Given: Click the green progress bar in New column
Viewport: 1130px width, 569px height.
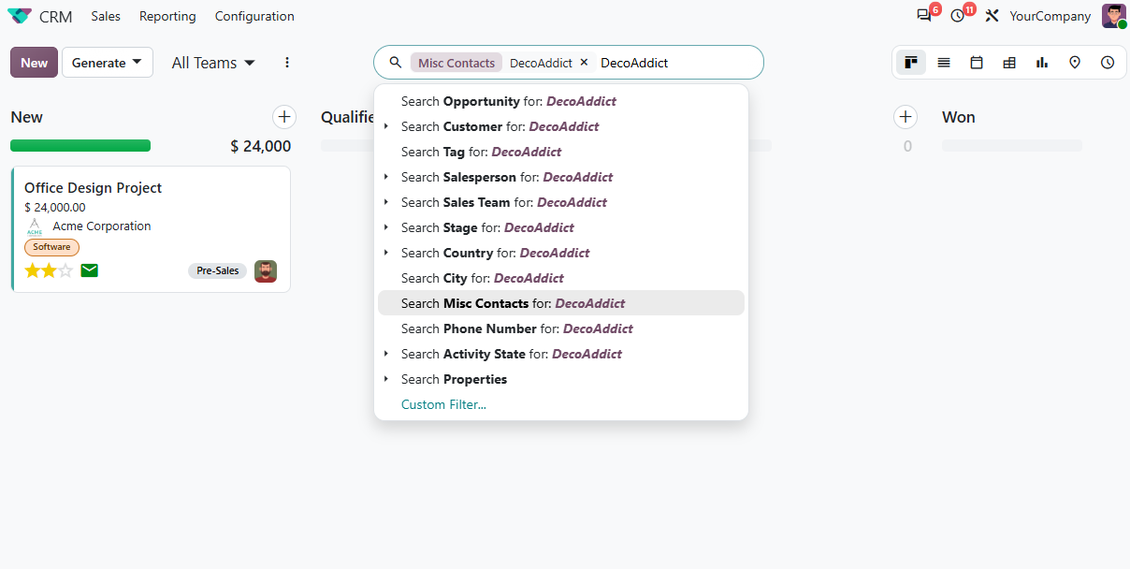Looking at the screenshot, I should [81, 145].
